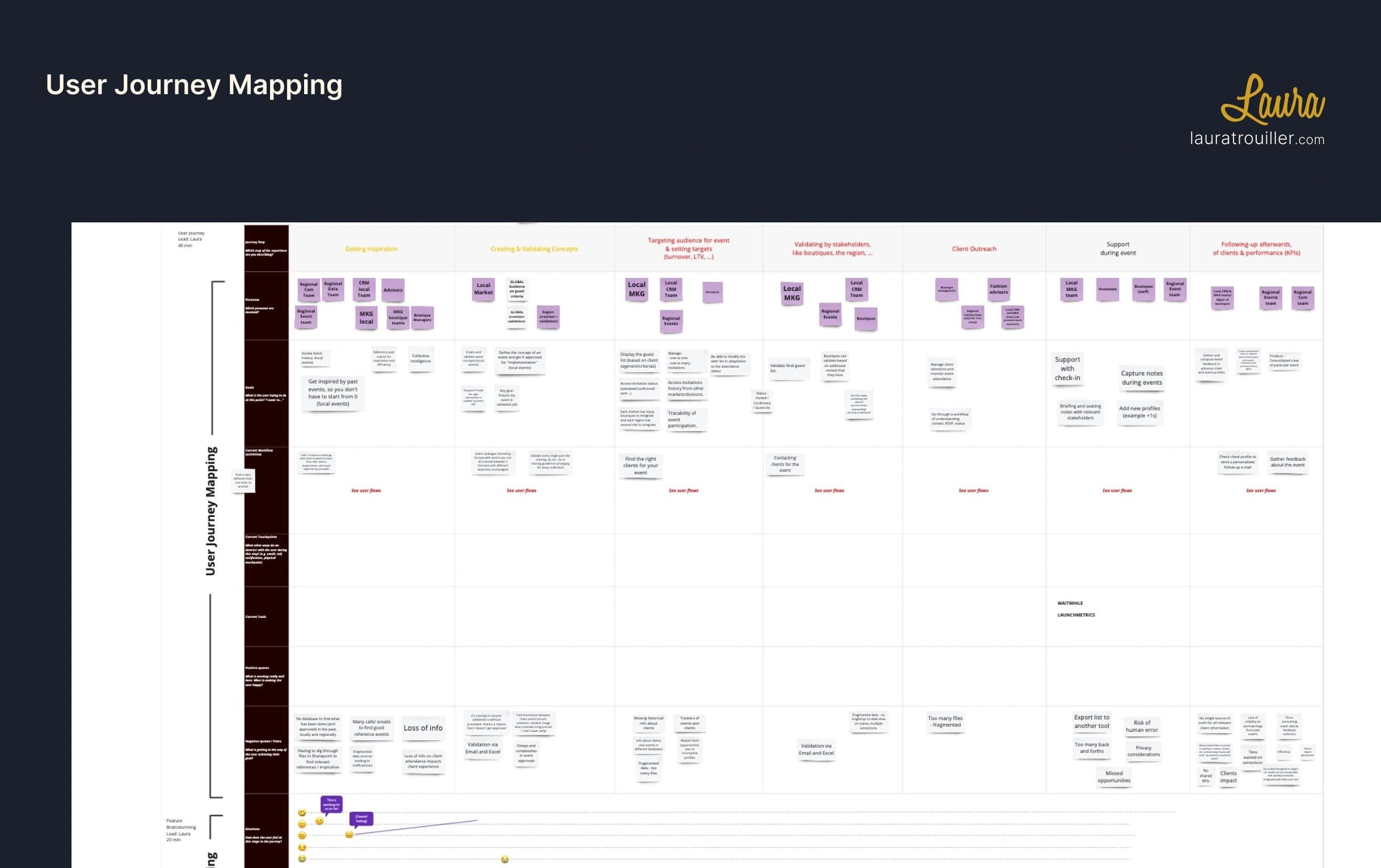Select the 'This is working for us' speech bubble
The width and height of the screenshot is (1381, 868).
point(331,804)
